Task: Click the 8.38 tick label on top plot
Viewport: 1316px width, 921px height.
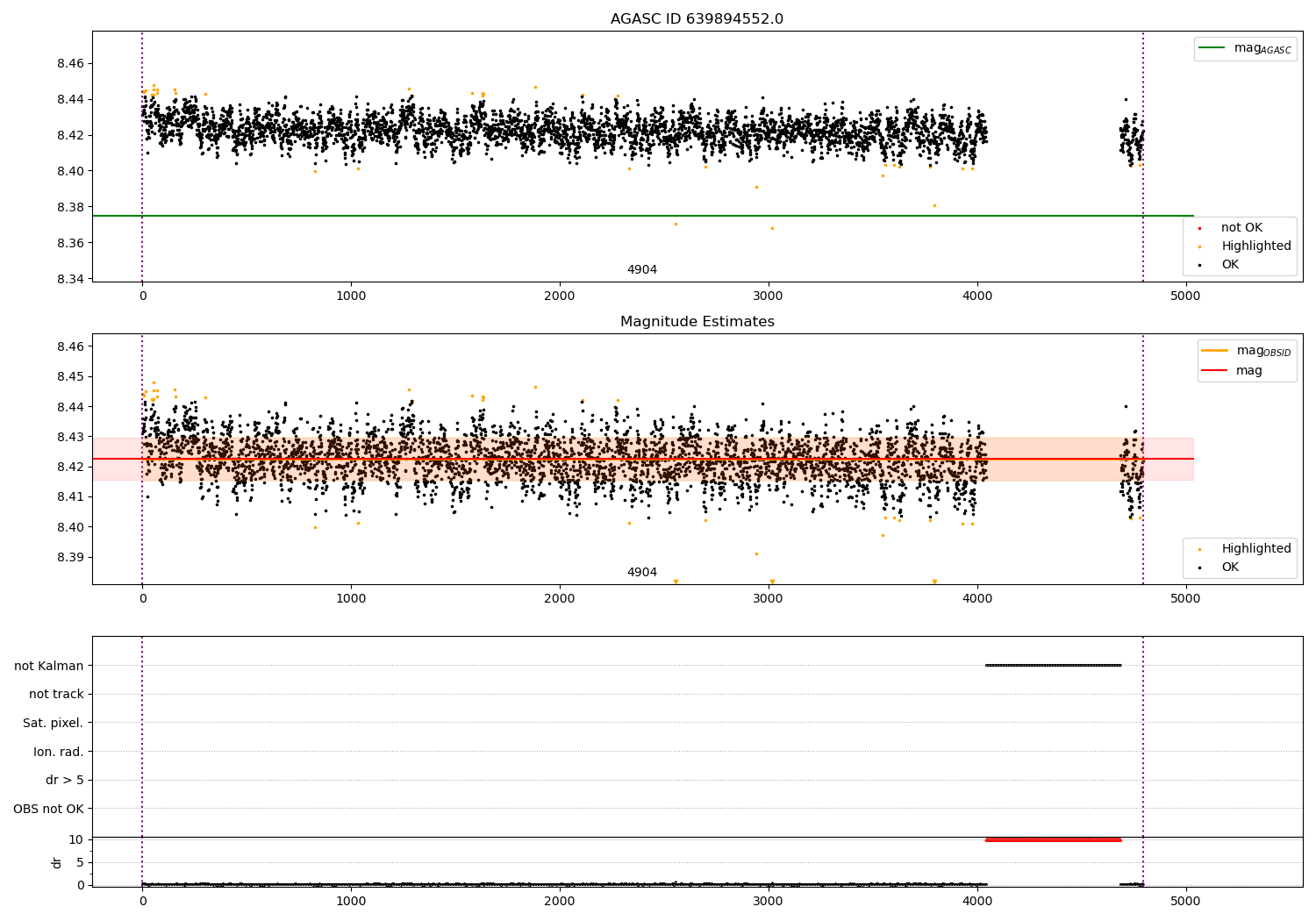Action: 69,207
